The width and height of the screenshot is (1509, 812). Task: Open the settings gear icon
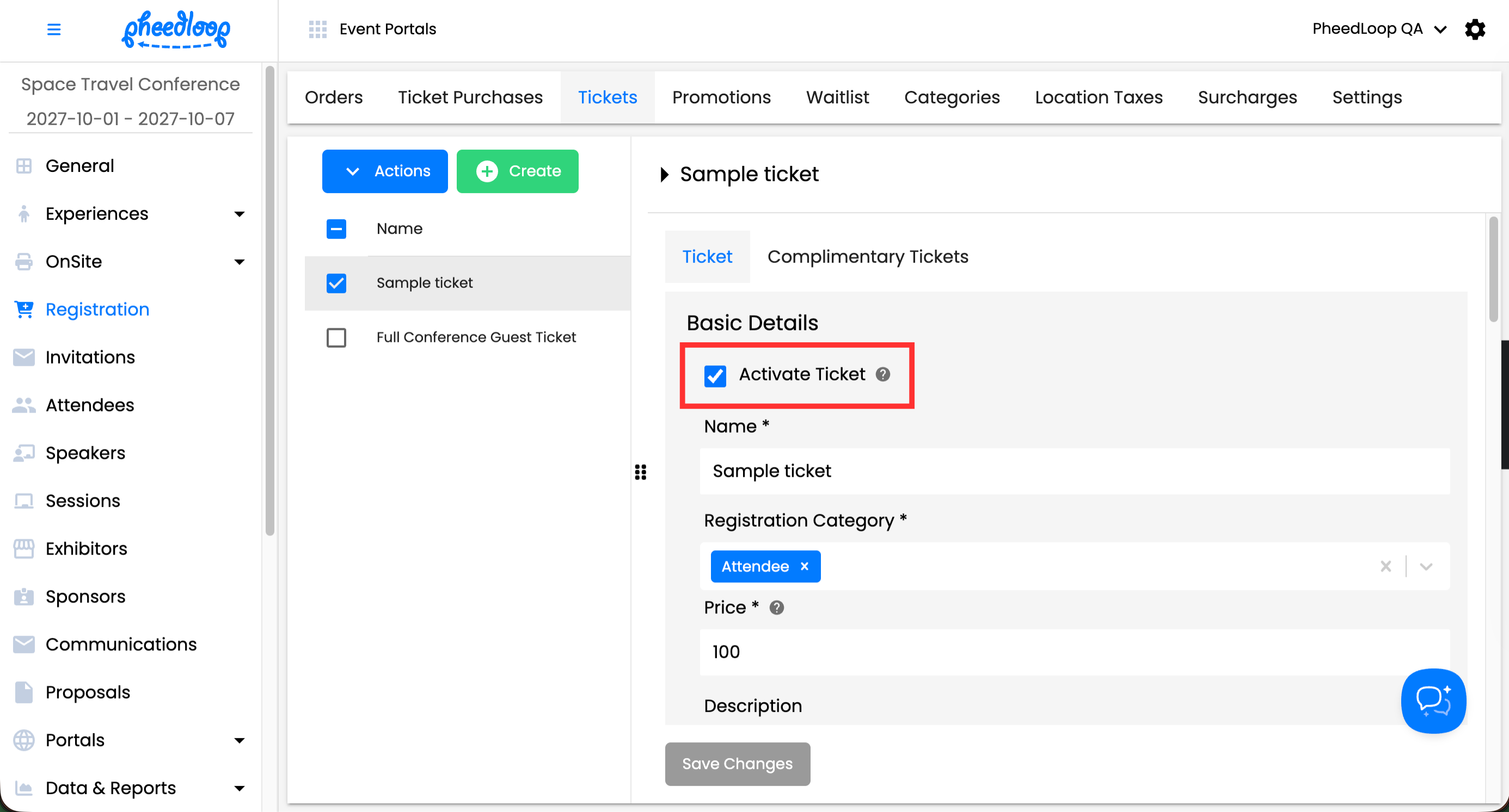(1475, 29)
